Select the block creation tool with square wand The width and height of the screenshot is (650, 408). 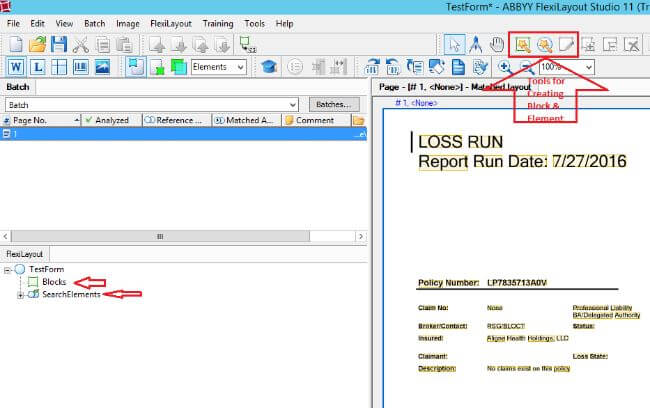click(523, 44)
